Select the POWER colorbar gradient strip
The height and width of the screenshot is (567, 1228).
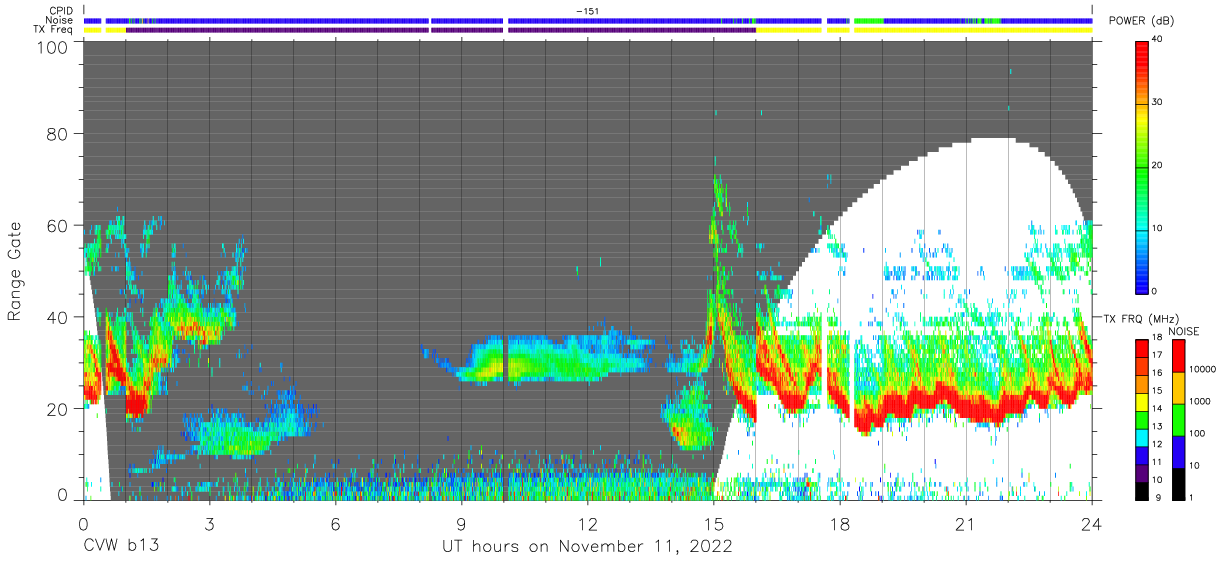click(1142, 166)
